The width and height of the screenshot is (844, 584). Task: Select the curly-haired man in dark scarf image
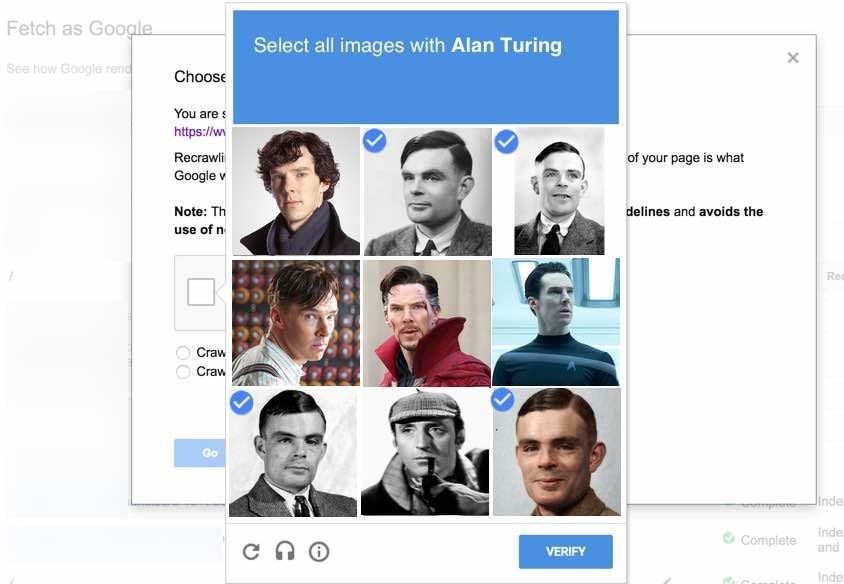(296, 191)
